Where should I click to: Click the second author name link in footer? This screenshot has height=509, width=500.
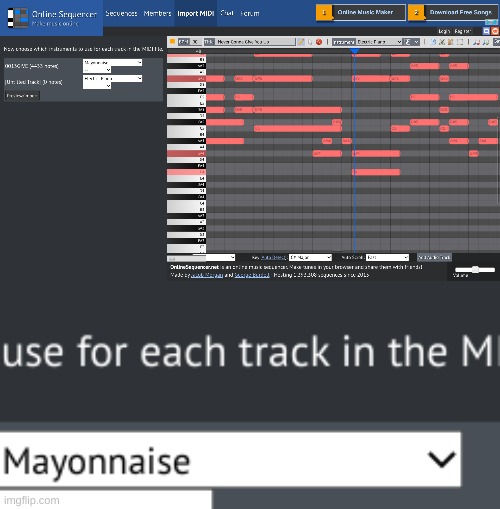[x=252, y=275]
